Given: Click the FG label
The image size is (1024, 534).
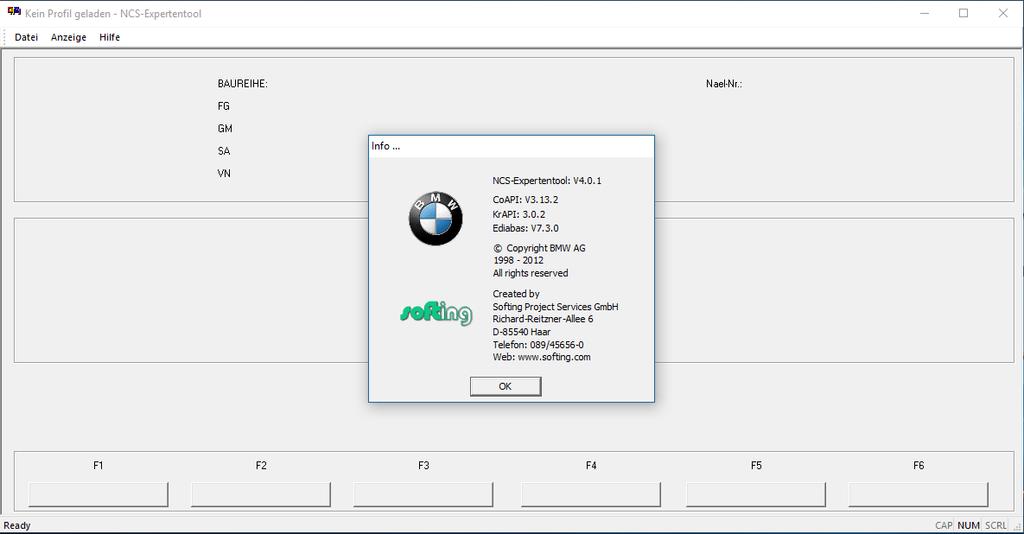Looking at the screenshot, I should click(223, 106).
